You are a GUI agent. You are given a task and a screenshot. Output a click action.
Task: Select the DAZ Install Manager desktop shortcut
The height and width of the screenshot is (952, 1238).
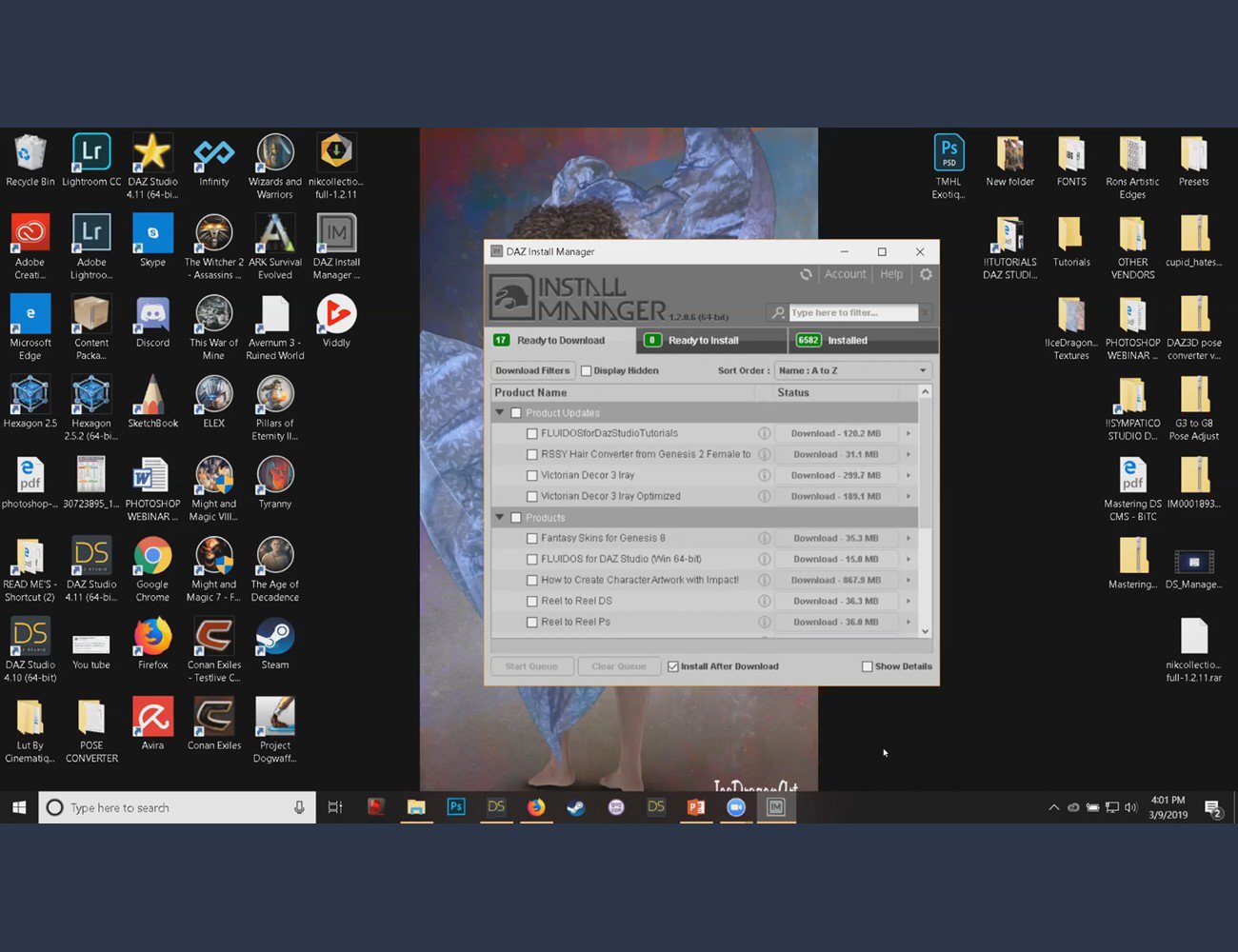pos(336,247)
